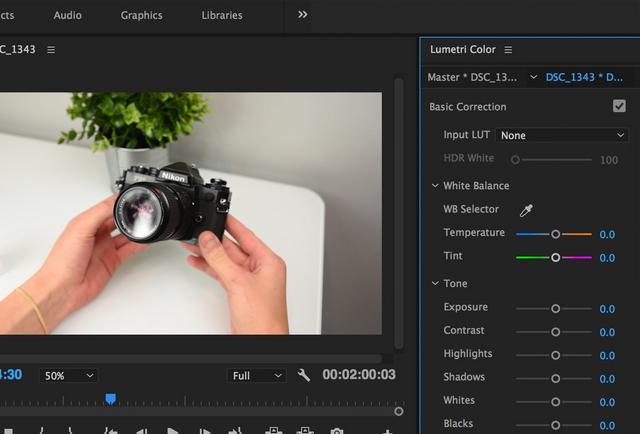Select the blue DSC_1343 * D... sequence clip tab
640x434 pixels.
584,77
